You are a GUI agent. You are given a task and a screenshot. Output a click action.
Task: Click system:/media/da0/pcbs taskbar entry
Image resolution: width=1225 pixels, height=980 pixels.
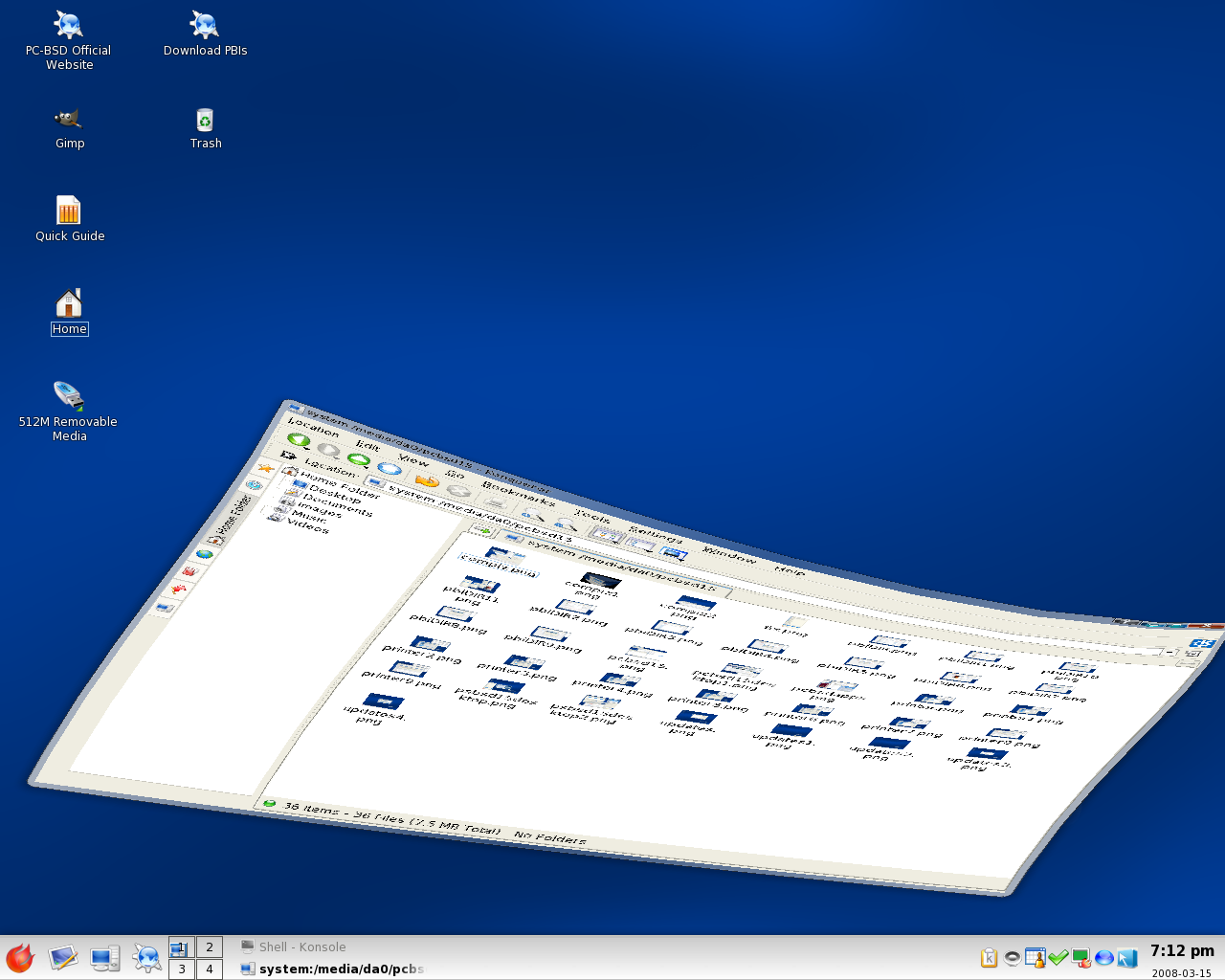(x=332, y=969)
